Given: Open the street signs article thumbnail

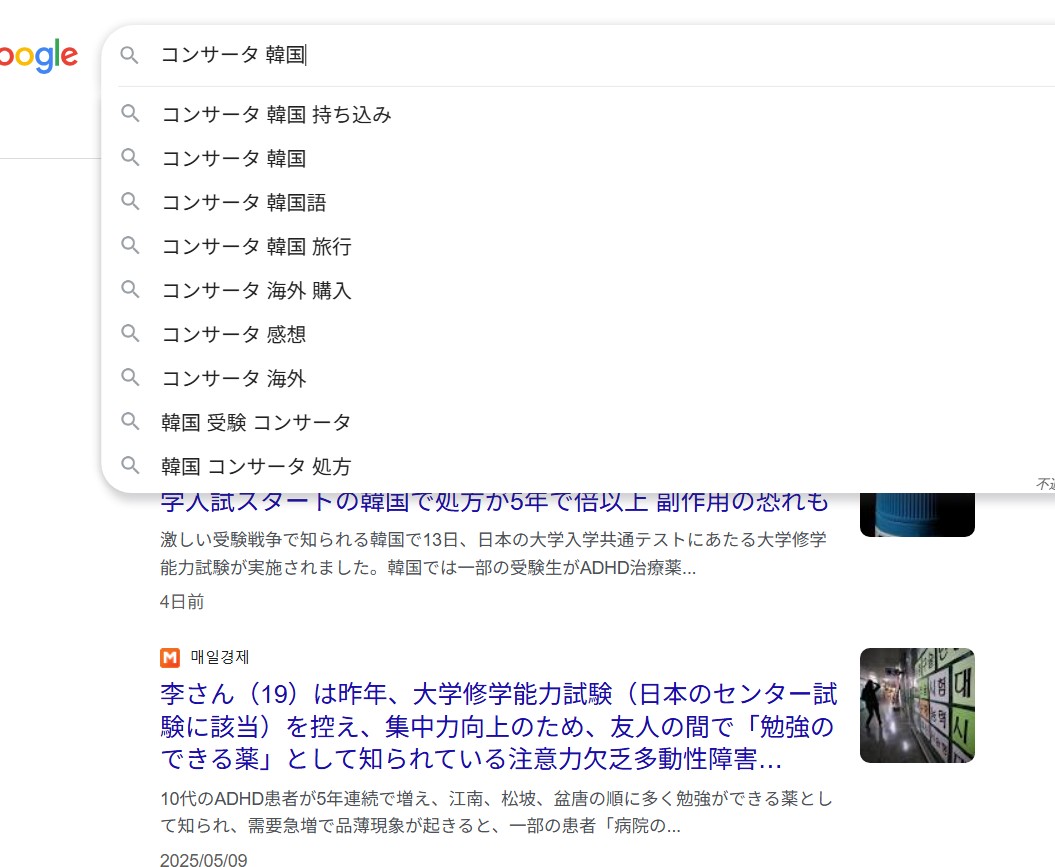Looking at the screenshot, I should 916,705.
